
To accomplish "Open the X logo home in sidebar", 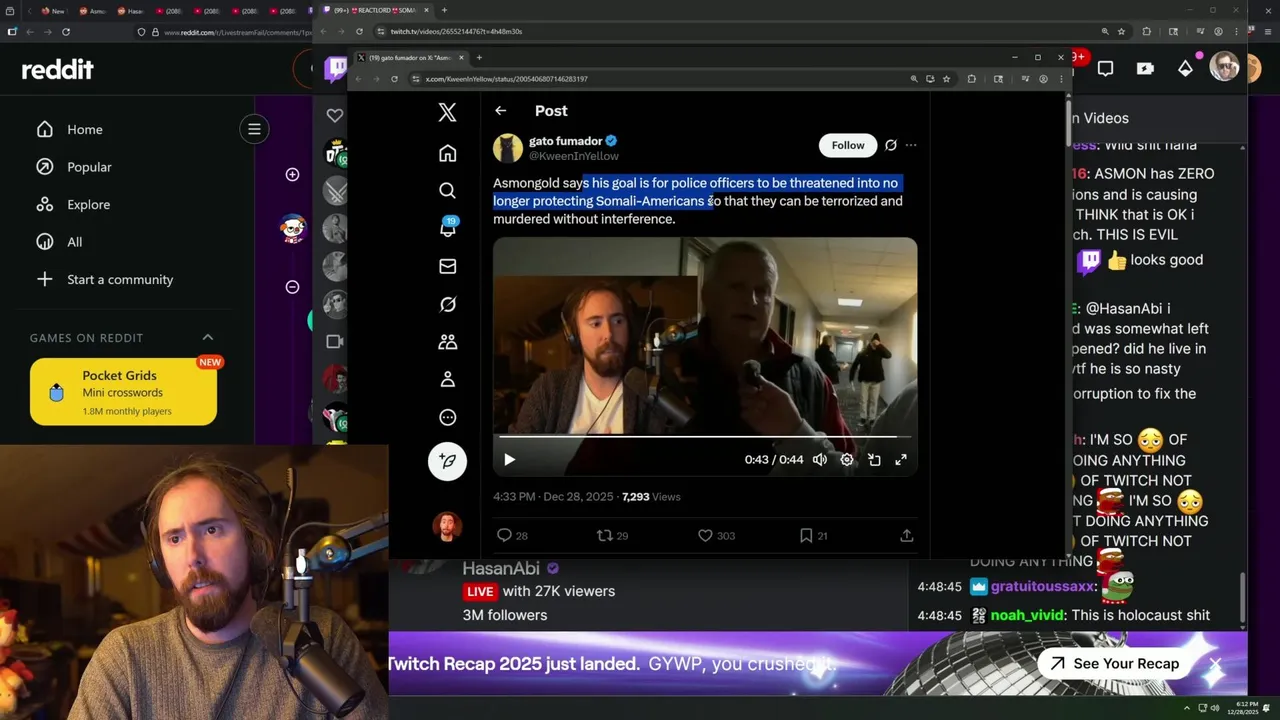I will pyautogui.click(x=447, y=112).
